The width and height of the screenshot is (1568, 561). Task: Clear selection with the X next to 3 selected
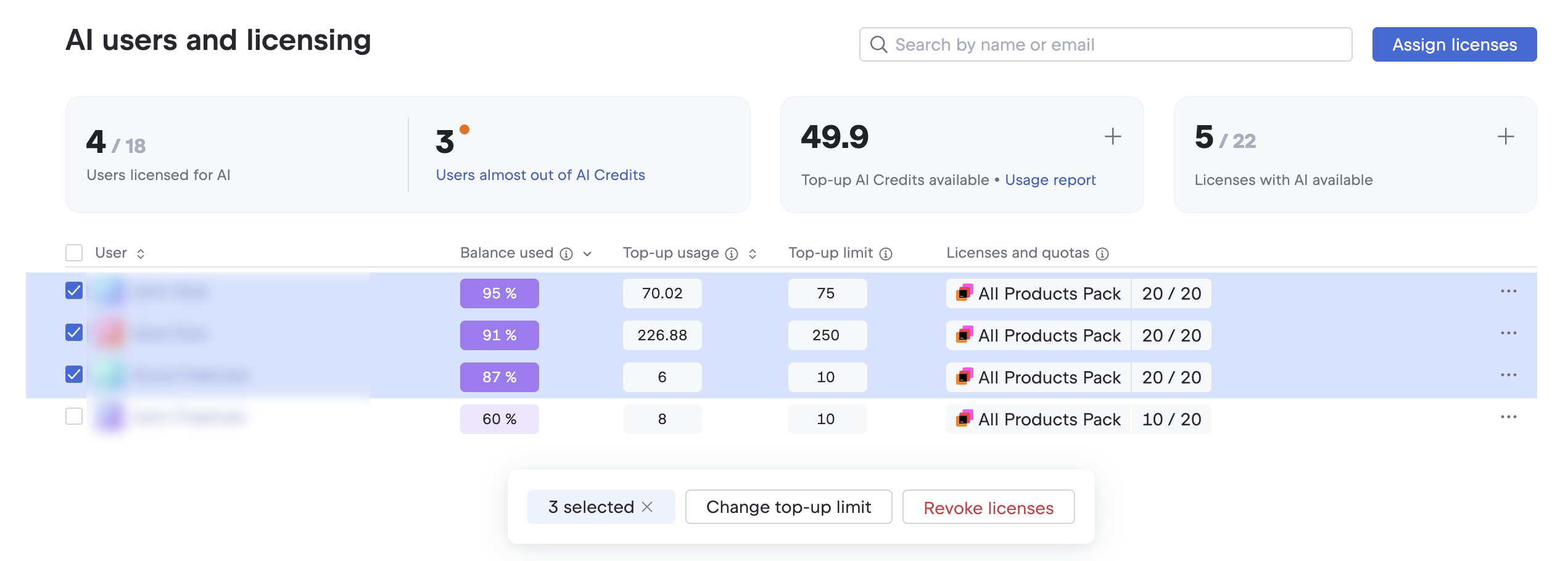click(x=648, y=507)
